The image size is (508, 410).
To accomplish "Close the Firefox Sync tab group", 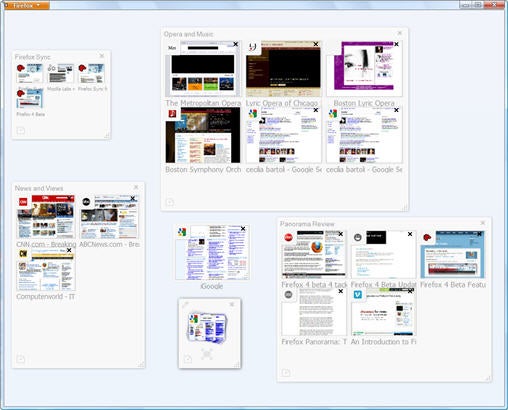I will pos(102,56).
